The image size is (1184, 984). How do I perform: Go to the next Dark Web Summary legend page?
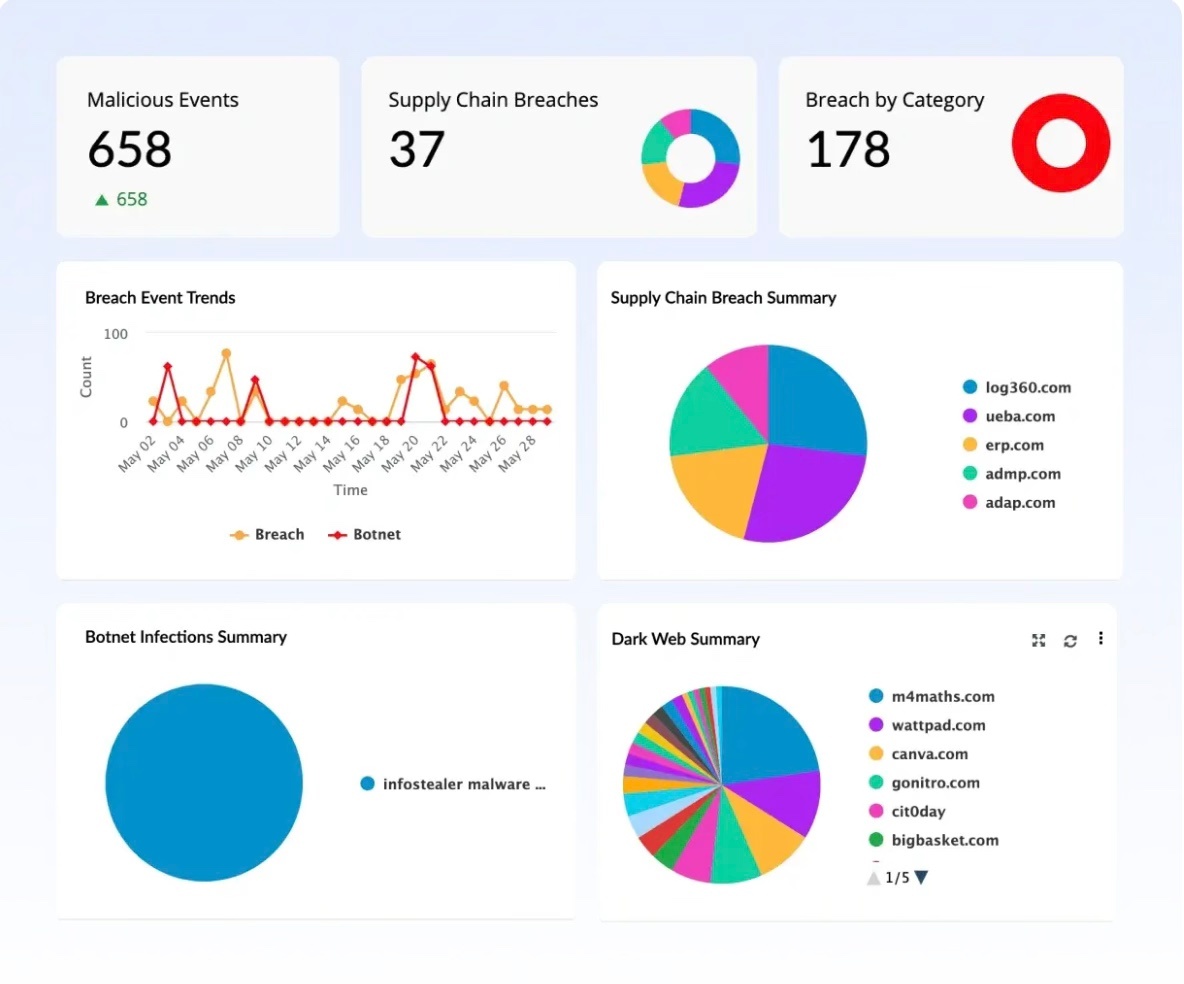[x=919, y=877]
